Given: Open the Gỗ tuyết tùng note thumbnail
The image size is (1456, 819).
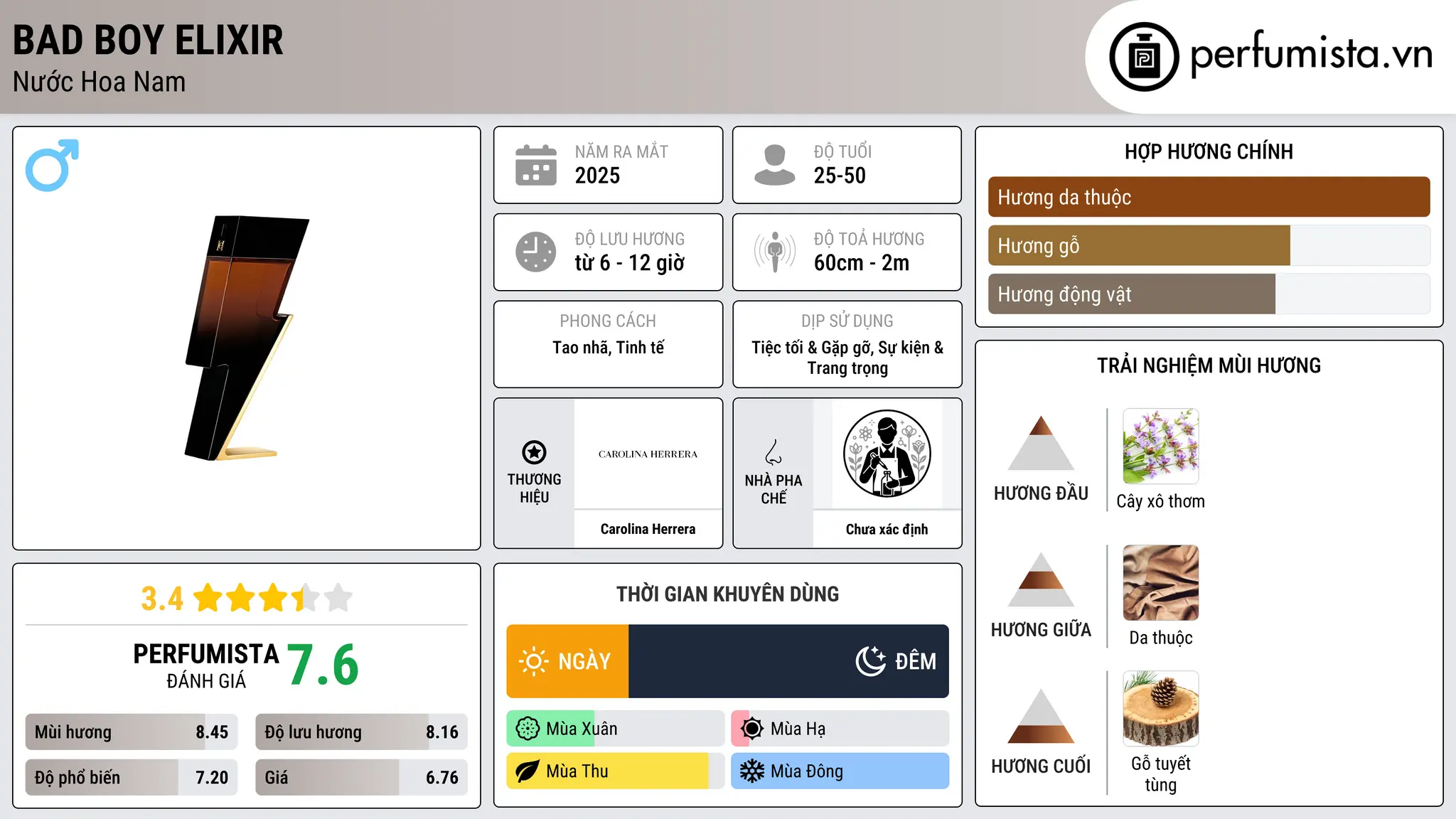Looking at the screenshot, I should 1160,709.
